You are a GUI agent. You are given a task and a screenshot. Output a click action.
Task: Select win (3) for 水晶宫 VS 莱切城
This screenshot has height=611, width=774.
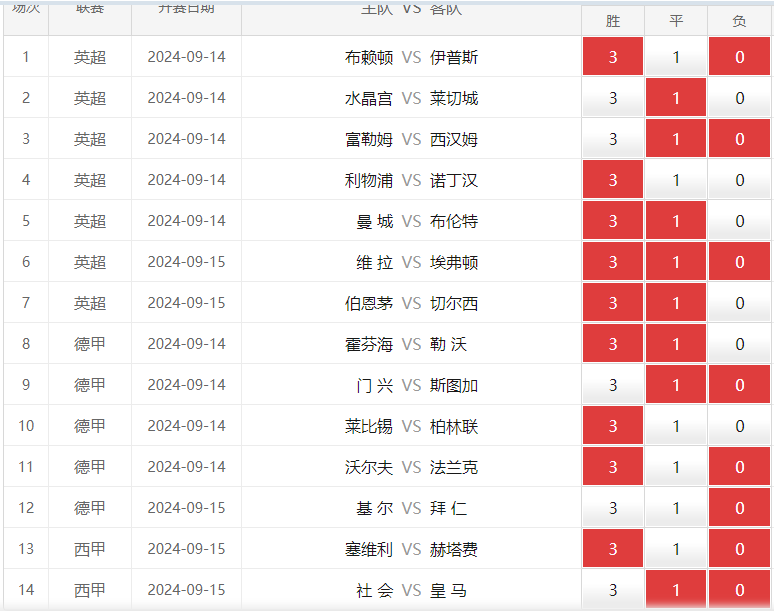coord(613,97)
